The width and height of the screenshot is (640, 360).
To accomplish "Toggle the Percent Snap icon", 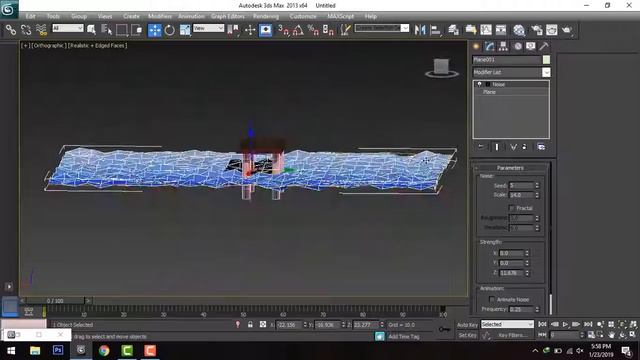I will point(313,30).
